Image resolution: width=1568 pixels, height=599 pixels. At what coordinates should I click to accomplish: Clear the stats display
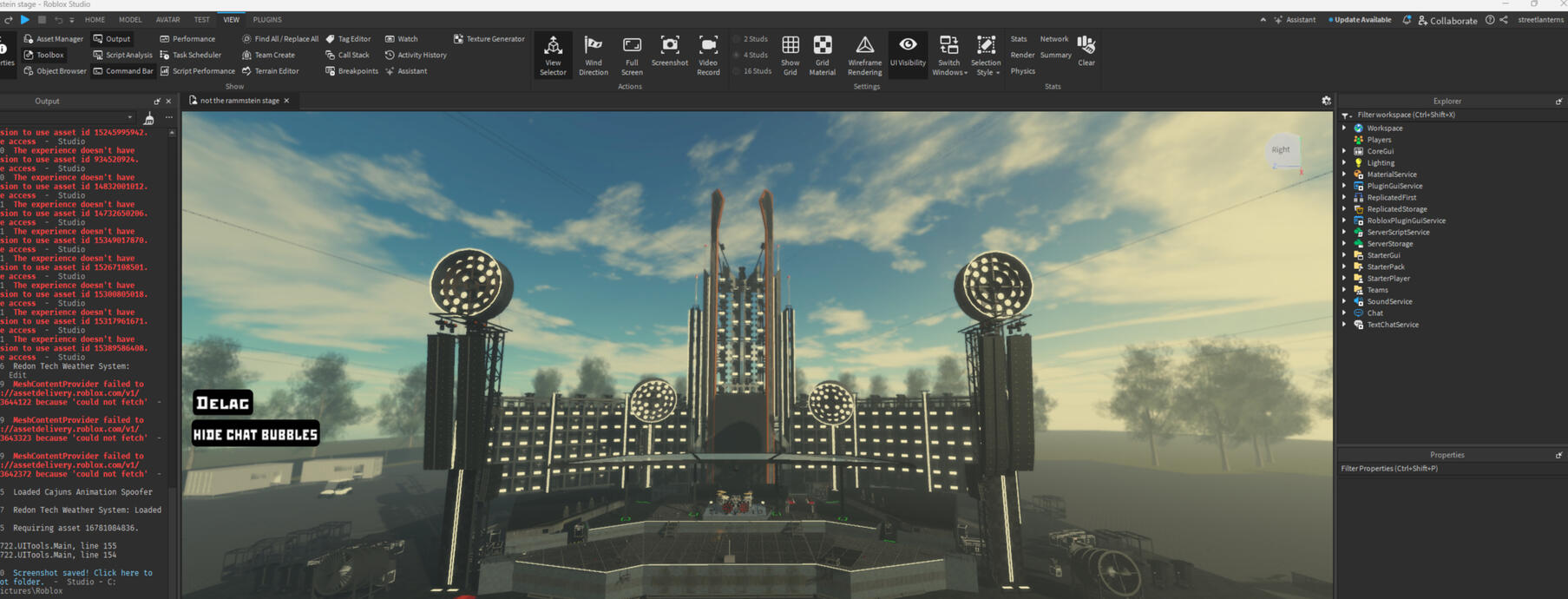[1086, 51]
